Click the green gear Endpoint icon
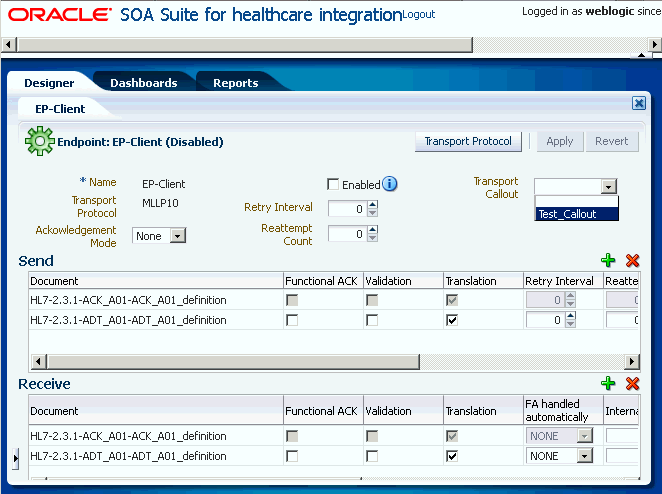The height and width of the screenshot is (494, 662). 40,141
